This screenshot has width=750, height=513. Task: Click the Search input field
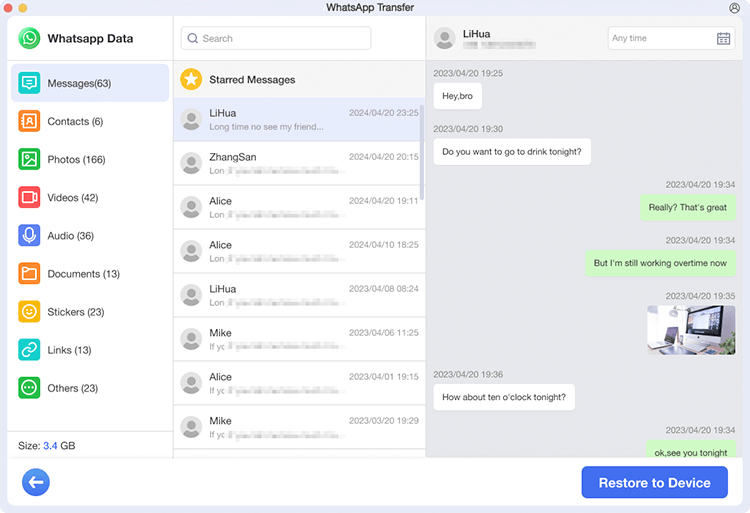(x=276, y=38)
